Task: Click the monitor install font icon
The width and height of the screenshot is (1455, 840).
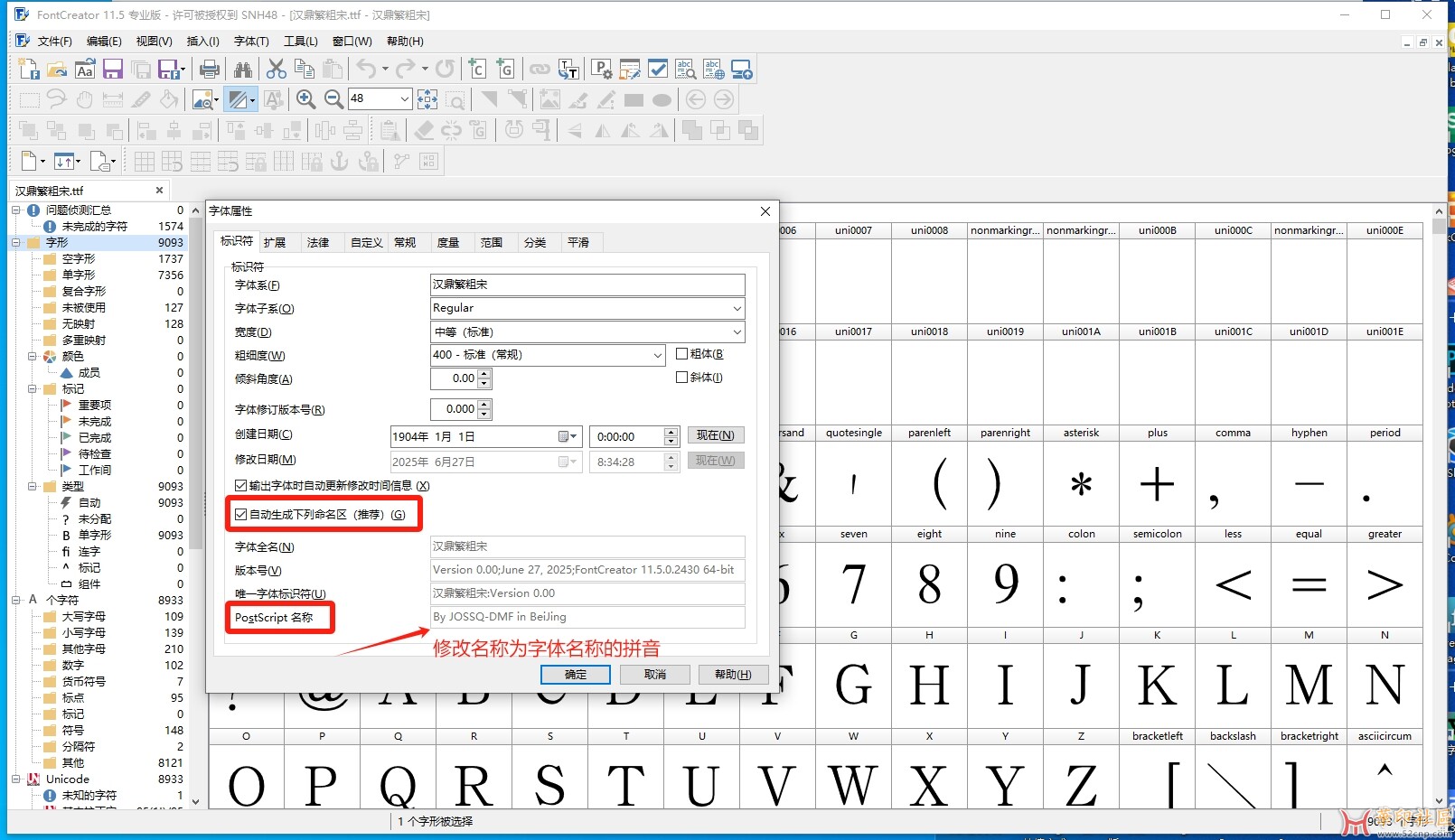Action: 742,70
